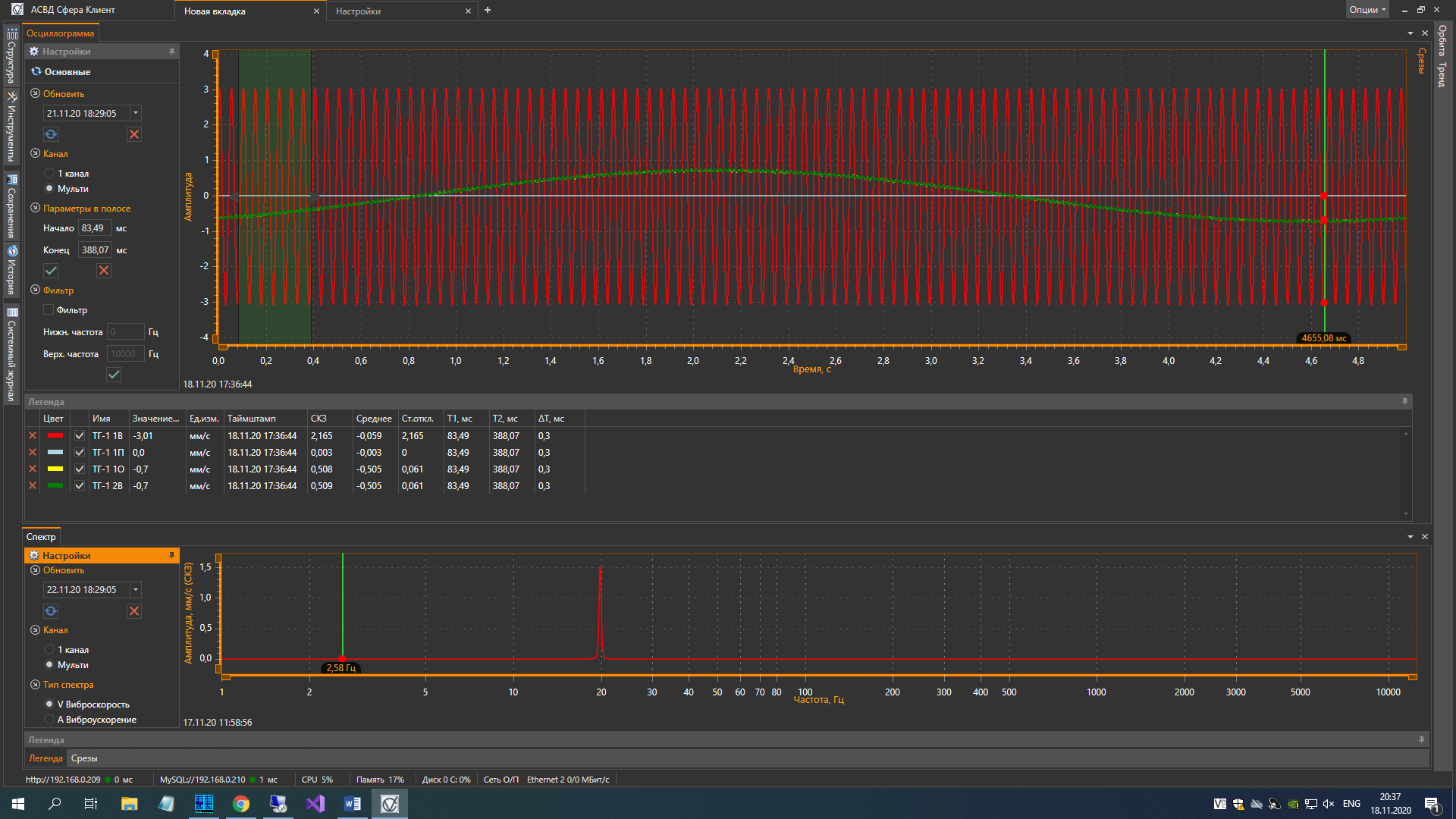Image resolution: width=1456 pixels, height=819 pixels.
Task: Click the Начало time input field
Action: [95, 228]
